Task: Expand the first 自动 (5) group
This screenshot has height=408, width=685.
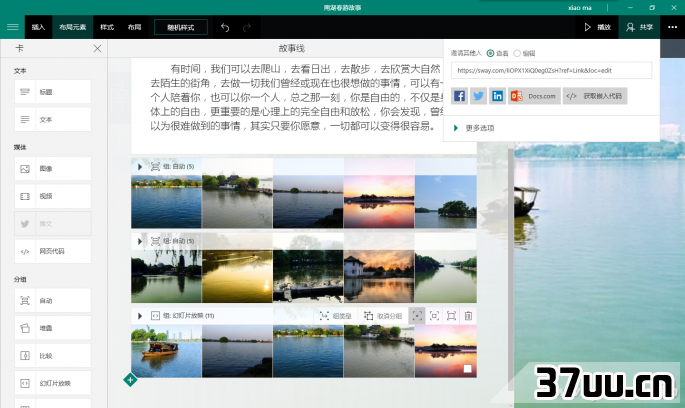Action: click(140, 166)
